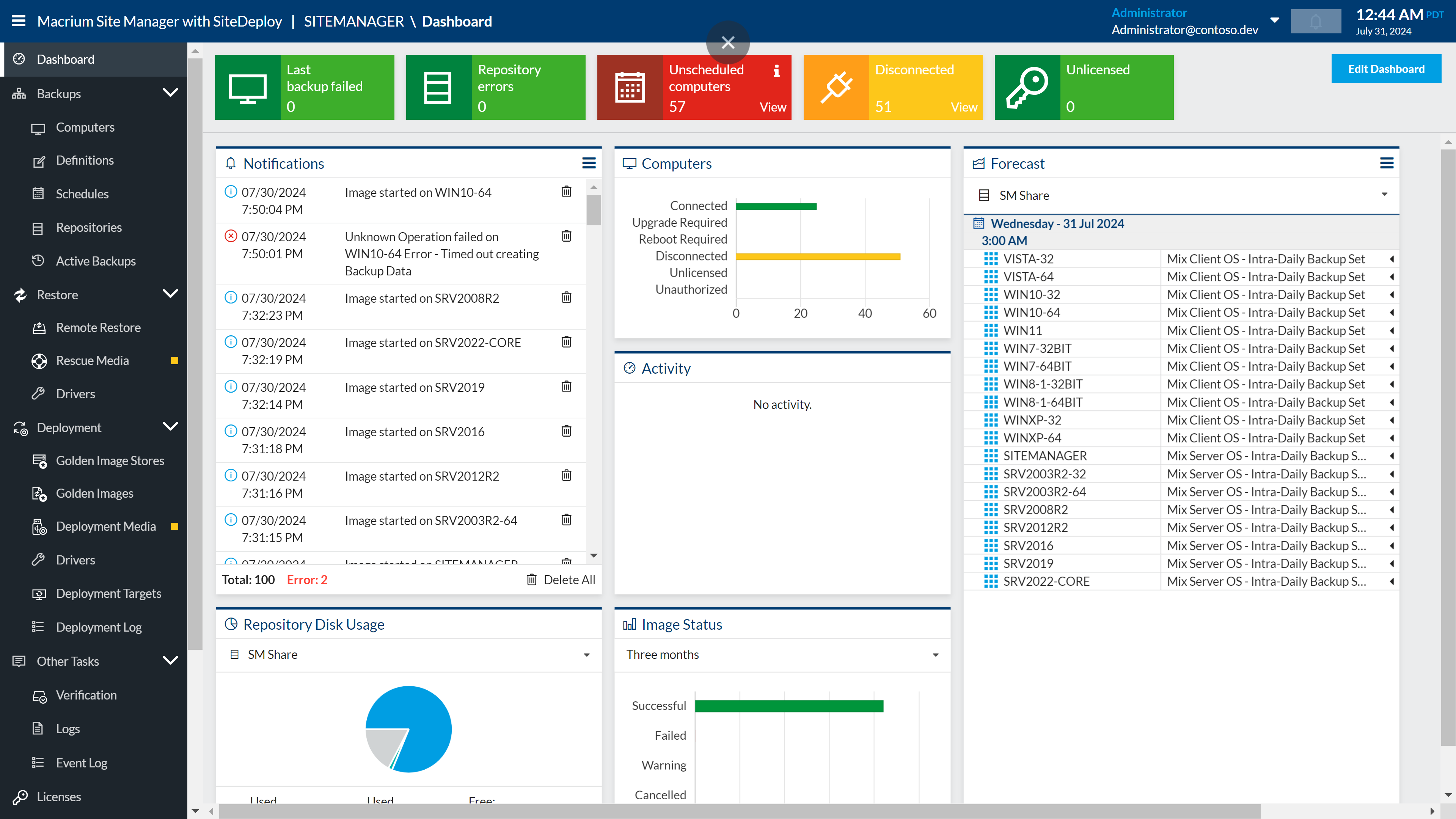Open the SM Share repository selector in Forecast
The height and width of the screenshot is (819, 1456).
point(1384,195)
